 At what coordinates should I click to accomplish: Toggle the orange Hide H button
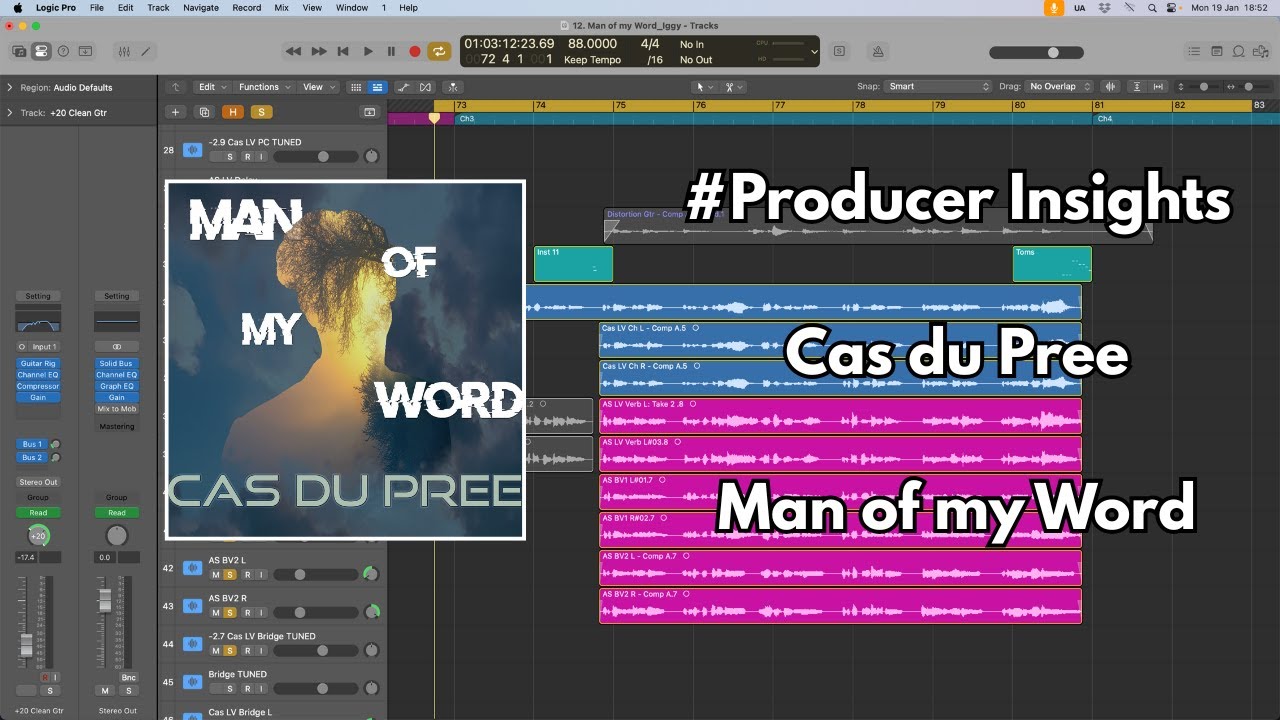(233, 113)
